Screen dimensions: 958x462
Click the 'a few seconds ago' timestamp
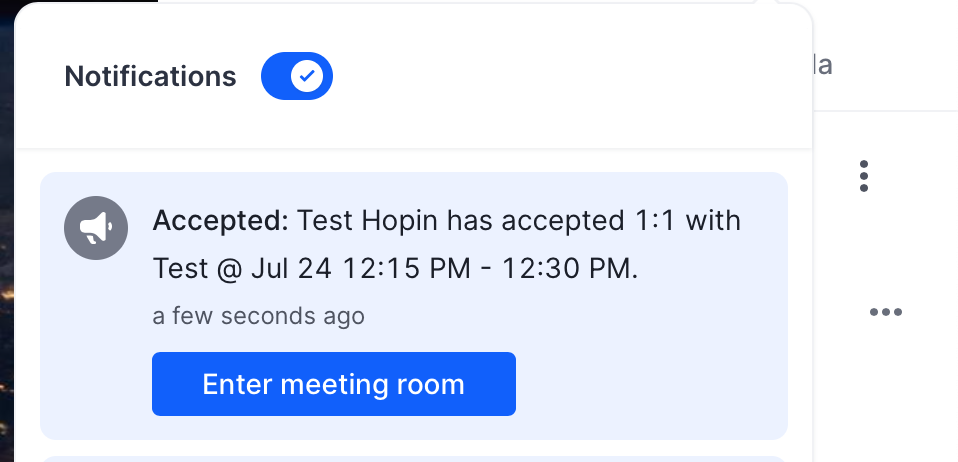[258, 316]
